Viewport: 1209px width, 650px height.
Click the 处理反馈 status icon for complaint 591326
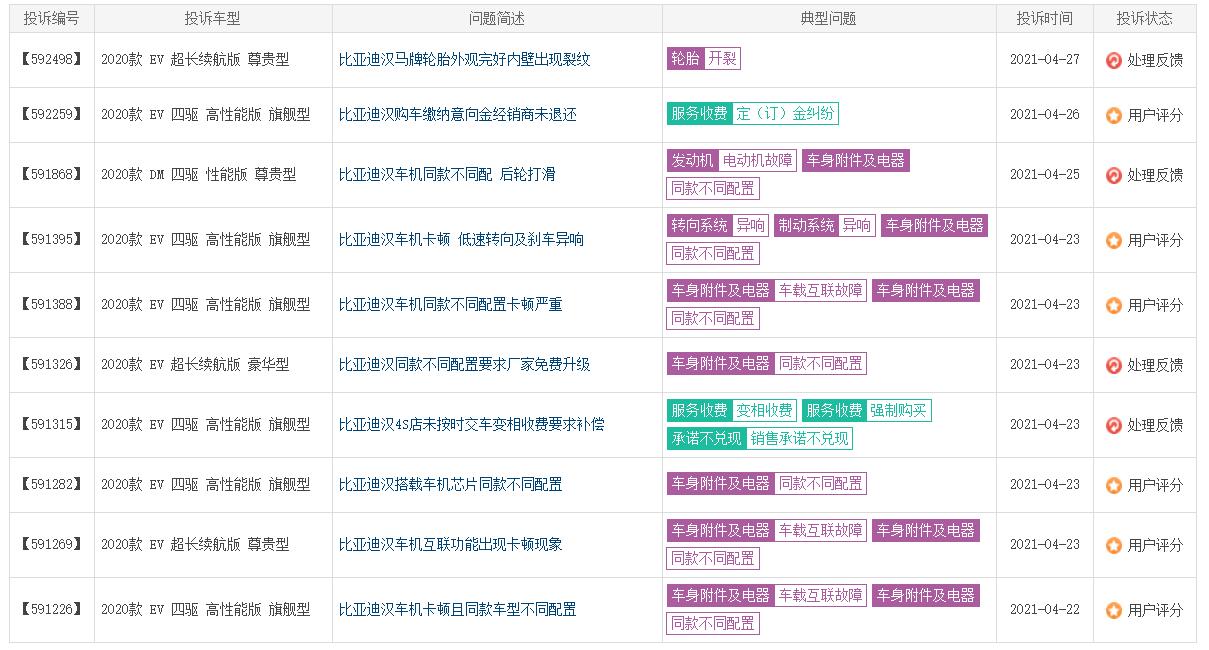pyautogui.click(x=1113, y=365)
